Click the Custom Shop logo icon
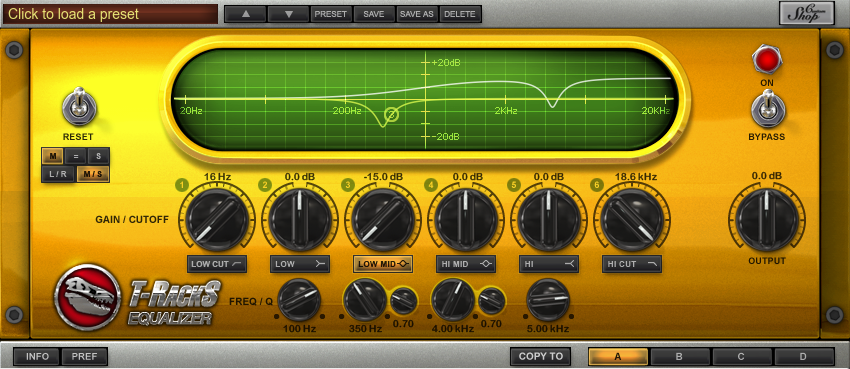850x369 pixels. point(807,14)
